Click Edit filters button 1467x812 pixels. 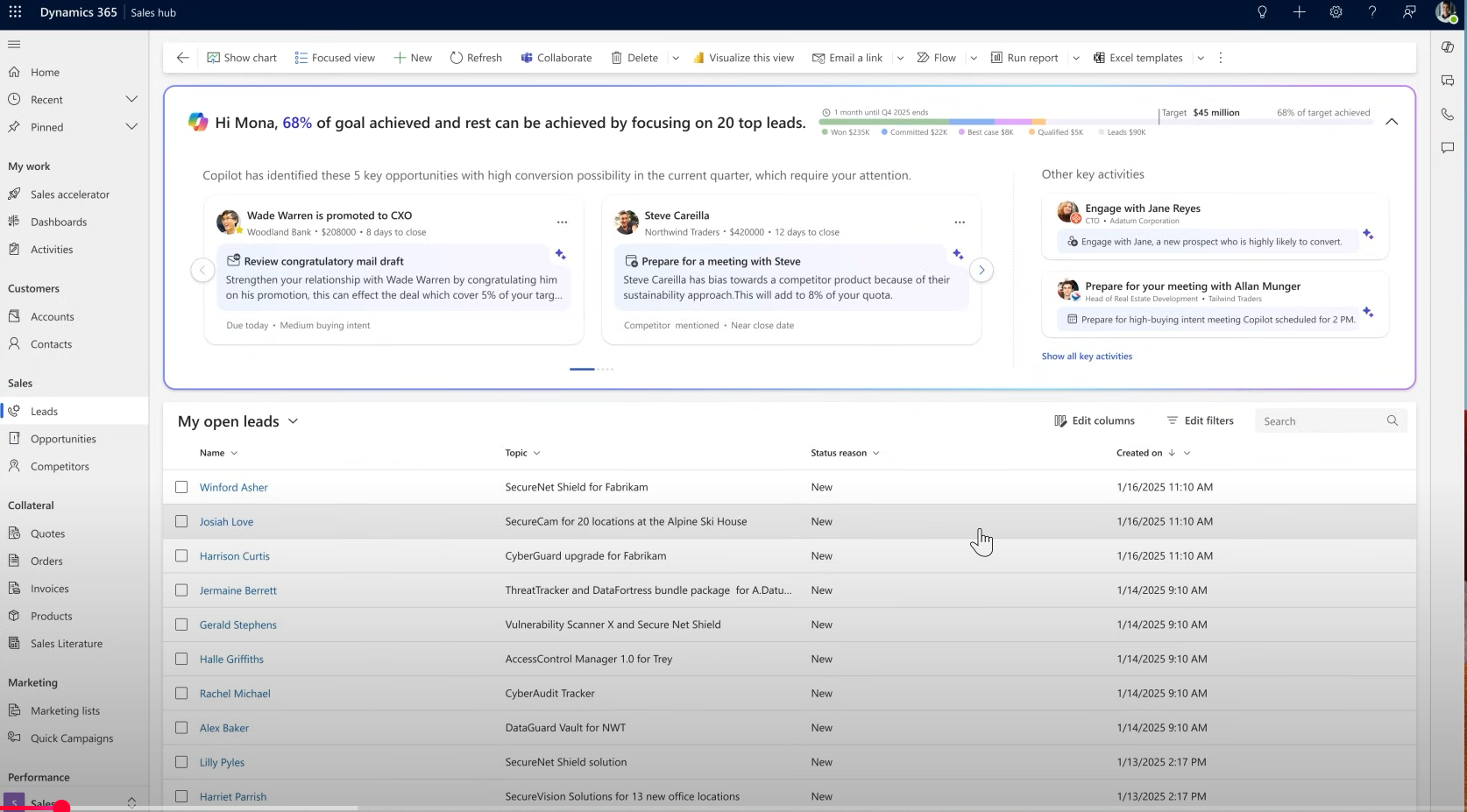[1201, 420]
